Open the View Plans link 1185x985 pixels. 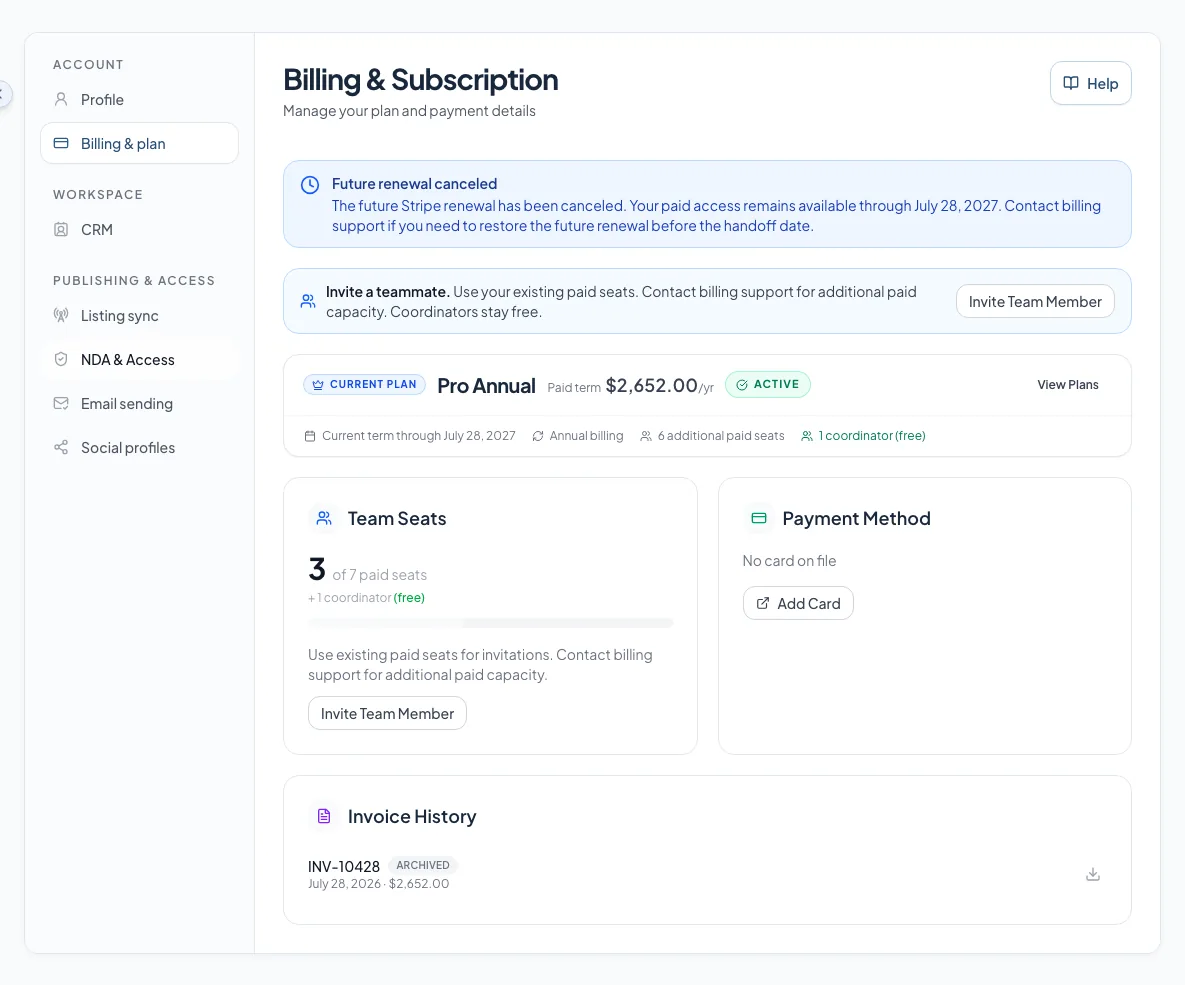(x=1068, y=385)
